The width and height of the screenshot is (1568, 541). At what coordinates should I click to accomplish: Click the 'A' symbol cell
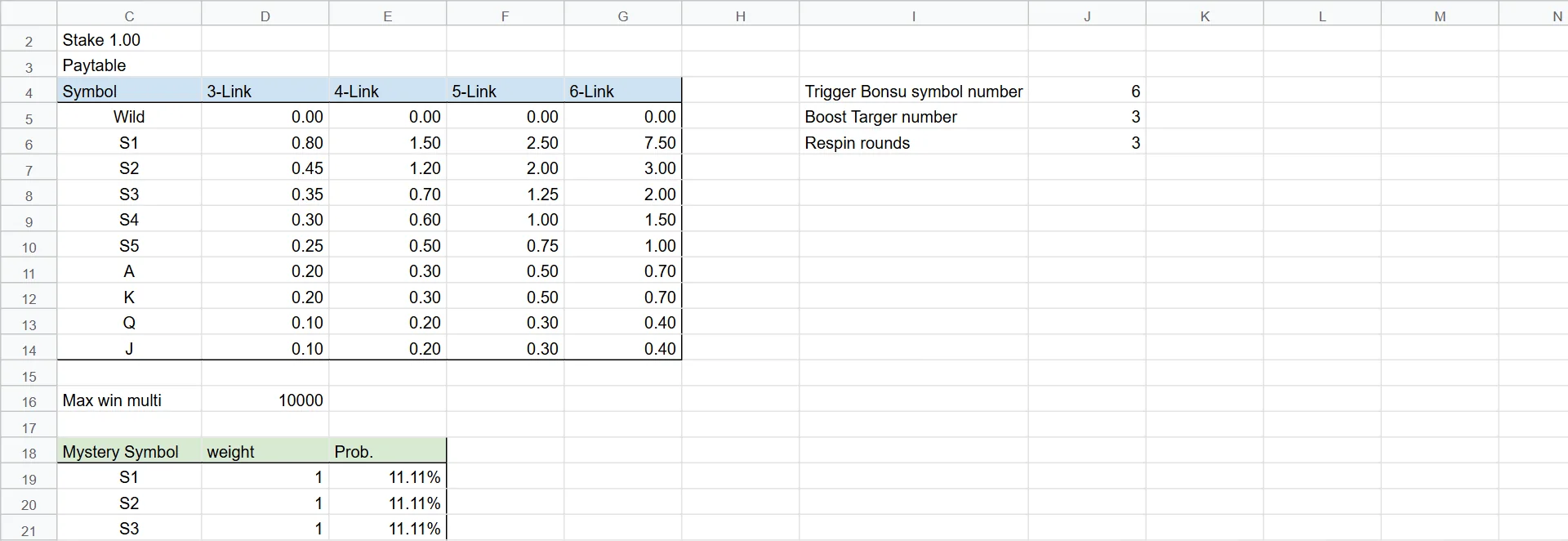pyautogui.click(x=129, y=271)
